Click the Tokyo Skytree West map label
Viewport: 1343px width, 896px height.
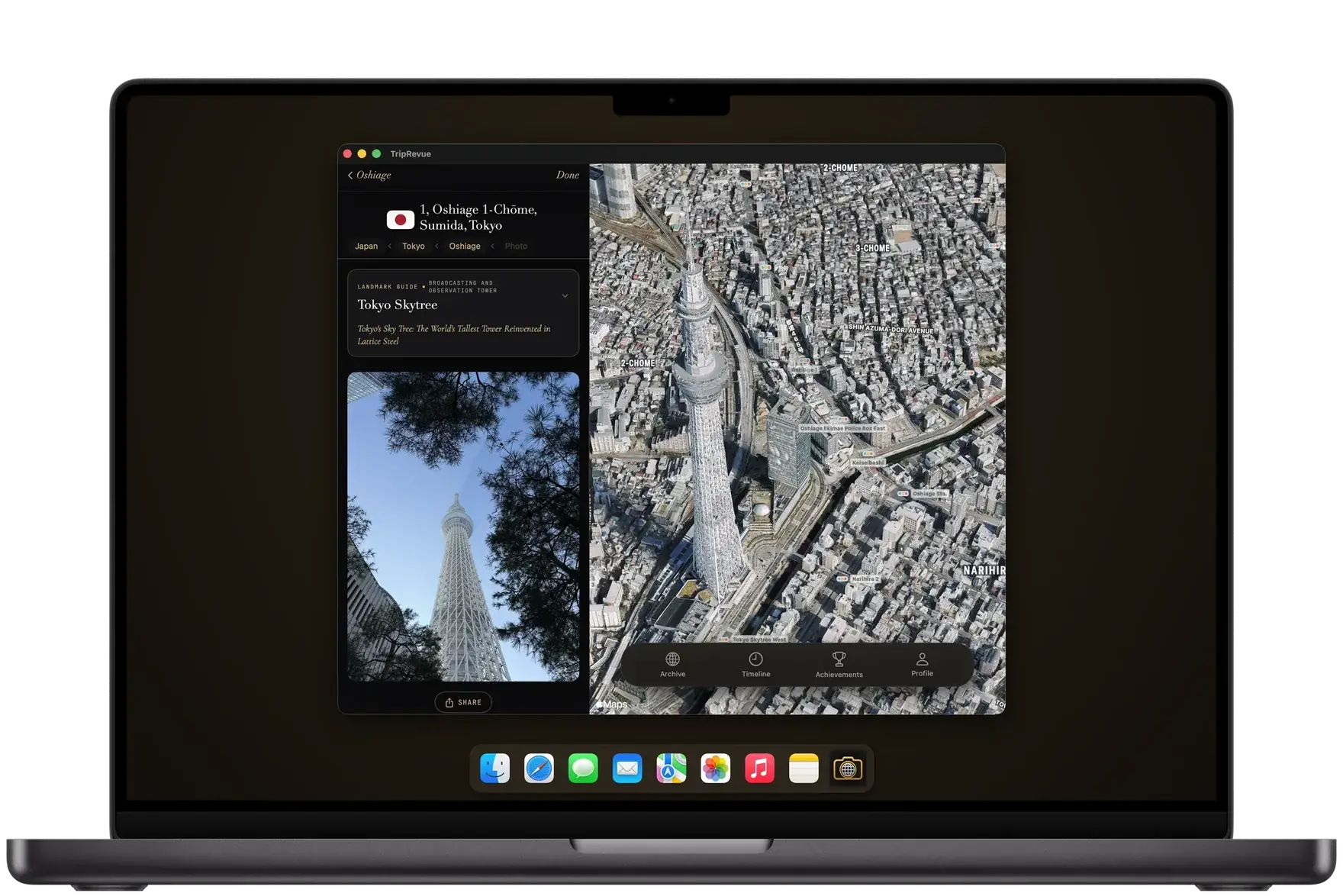click(759, 639)
